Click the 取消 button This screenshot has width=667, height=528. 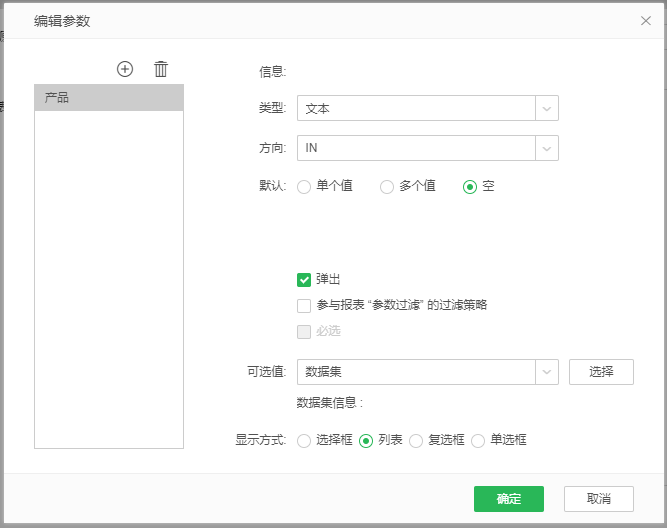click(599, 499)
